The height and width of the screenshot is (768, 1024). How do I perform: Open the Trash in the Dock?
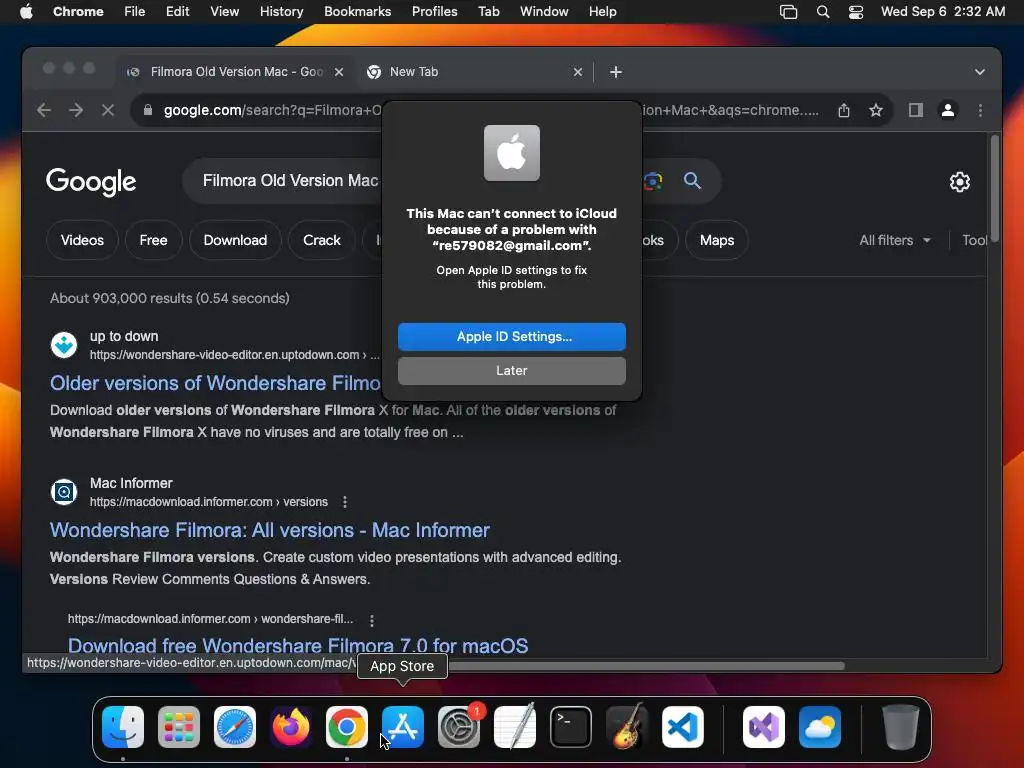click(x=901, y=727)
